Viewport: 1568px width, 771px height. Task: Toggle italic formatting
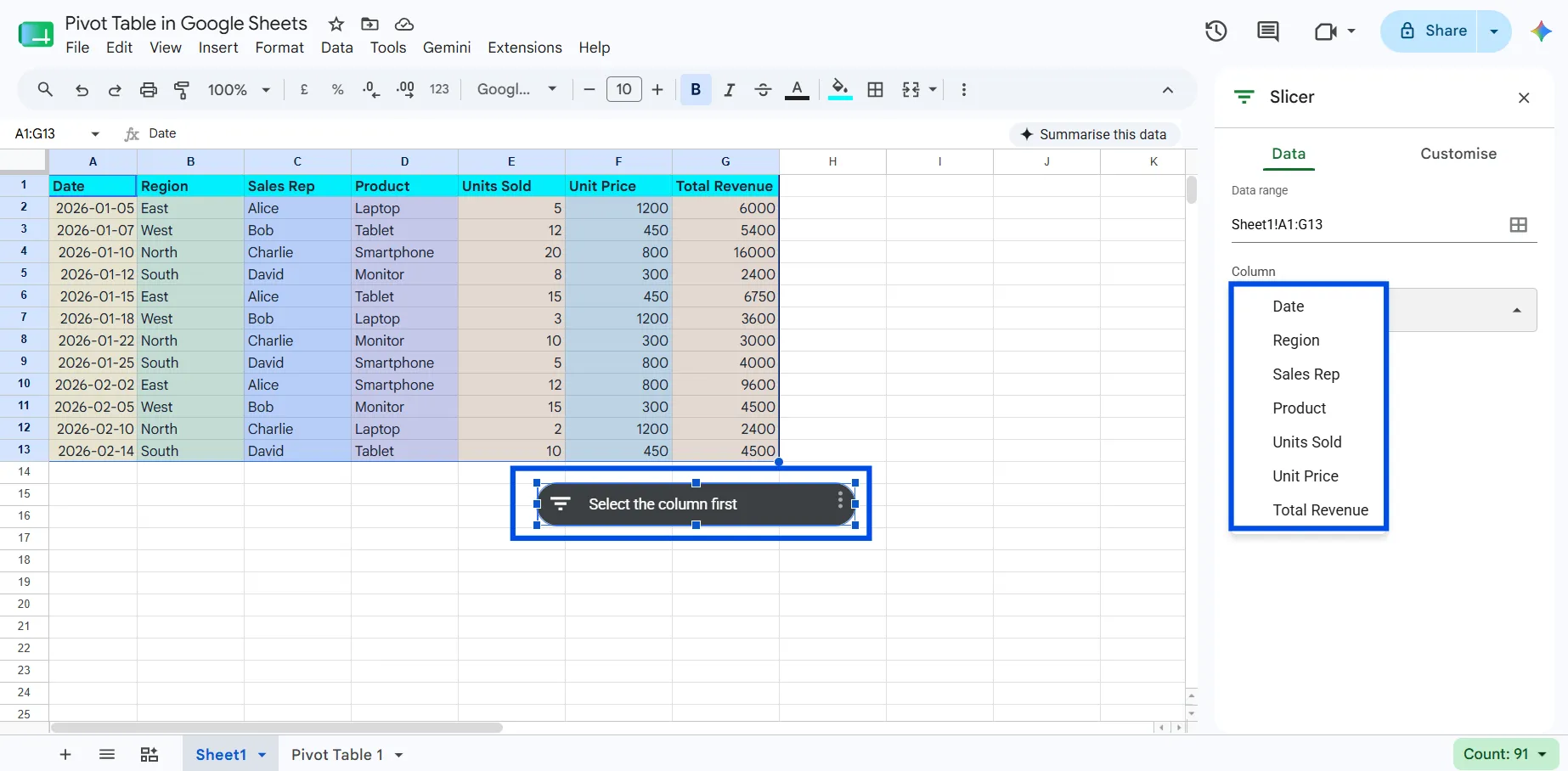pos(729,89)
